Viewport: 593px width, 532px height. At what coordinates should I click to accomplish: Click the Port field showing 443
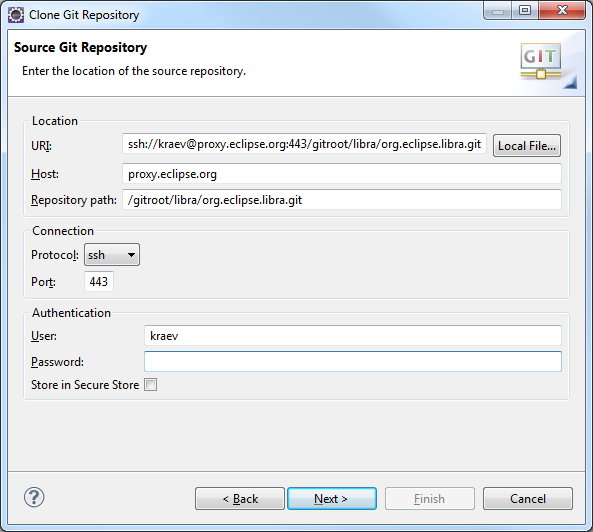(99, 282)
